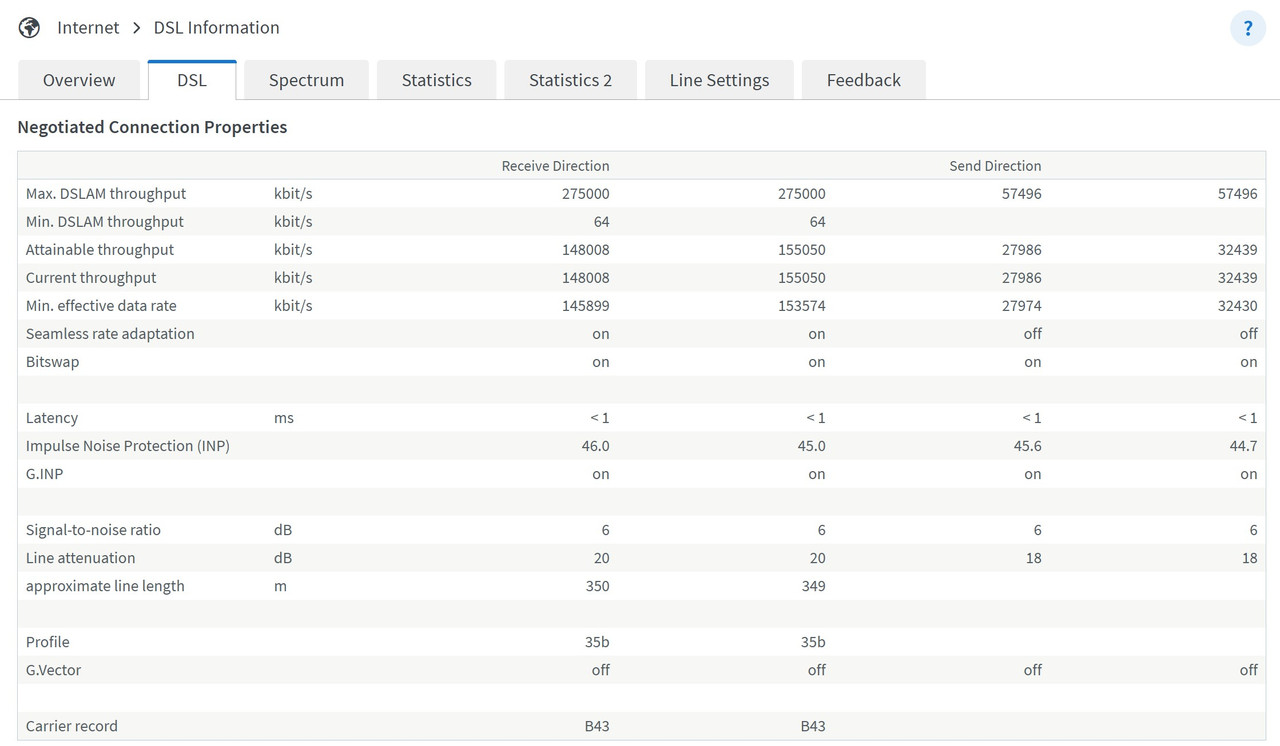Click the Profile row label

pos(48,642)
